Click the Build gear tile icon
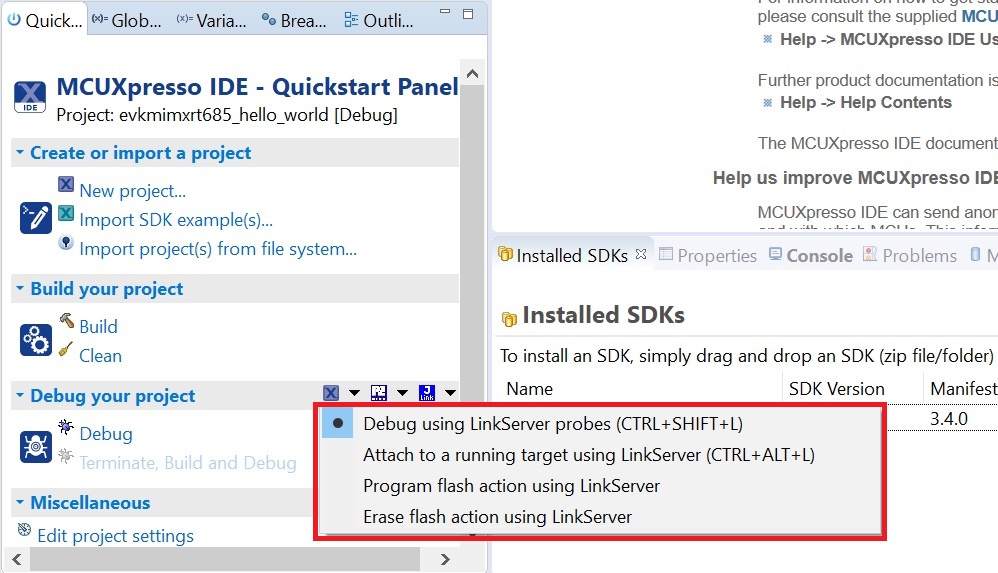 (x=35, y=340)
